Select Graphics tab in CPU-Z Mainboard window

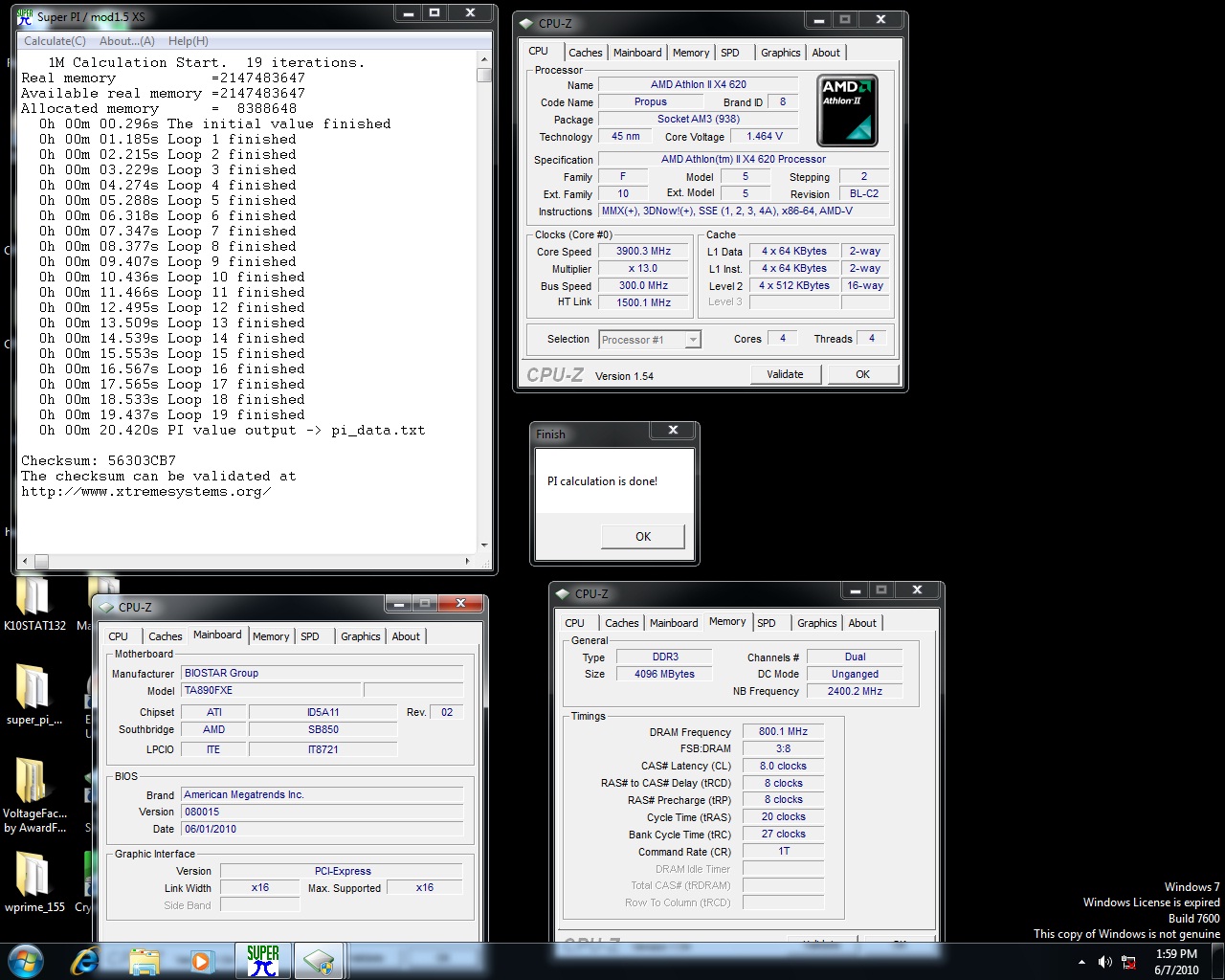(x=361, y=636)
